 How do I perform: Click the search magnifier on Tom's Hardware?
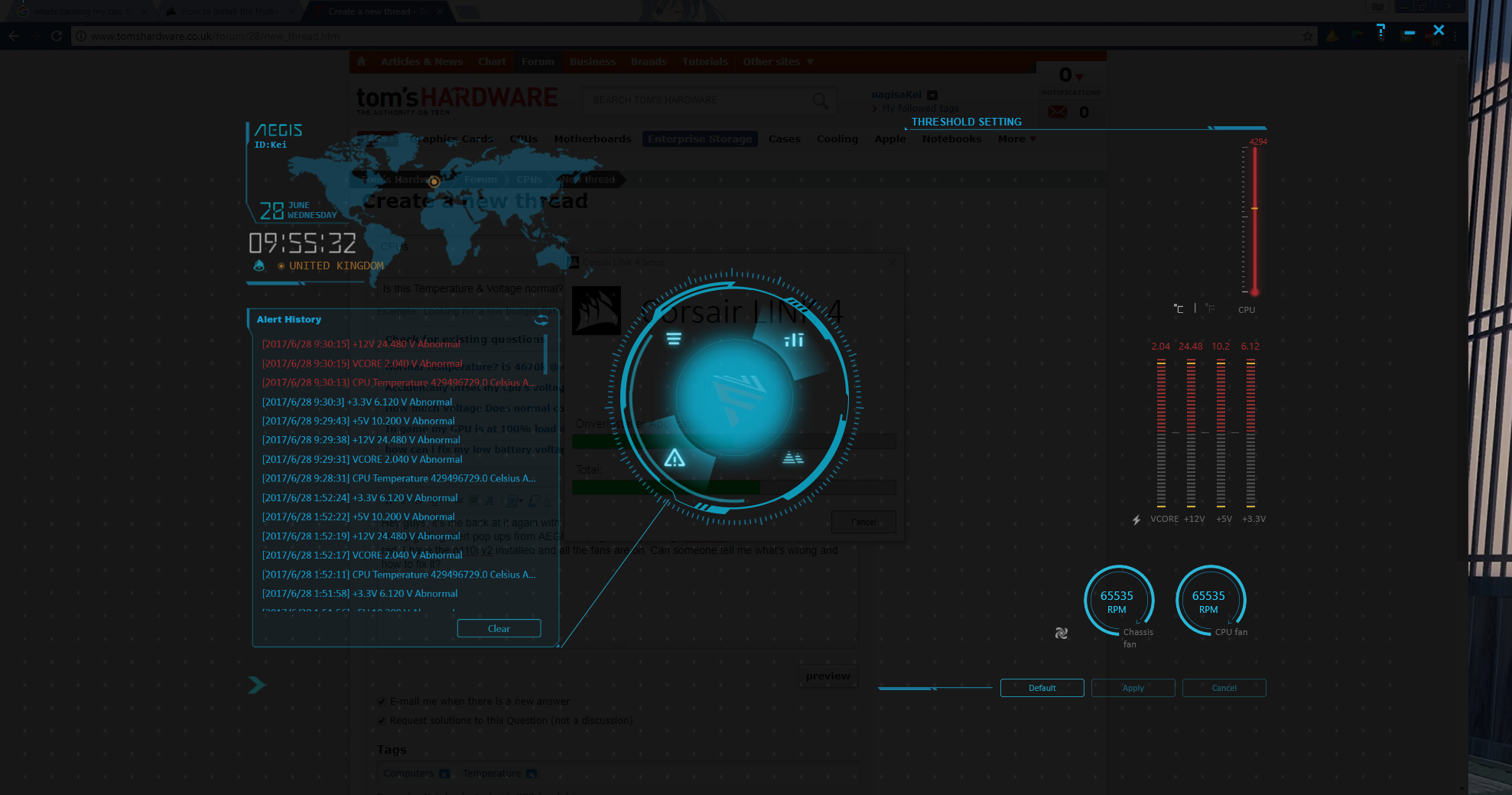point(820,100)
